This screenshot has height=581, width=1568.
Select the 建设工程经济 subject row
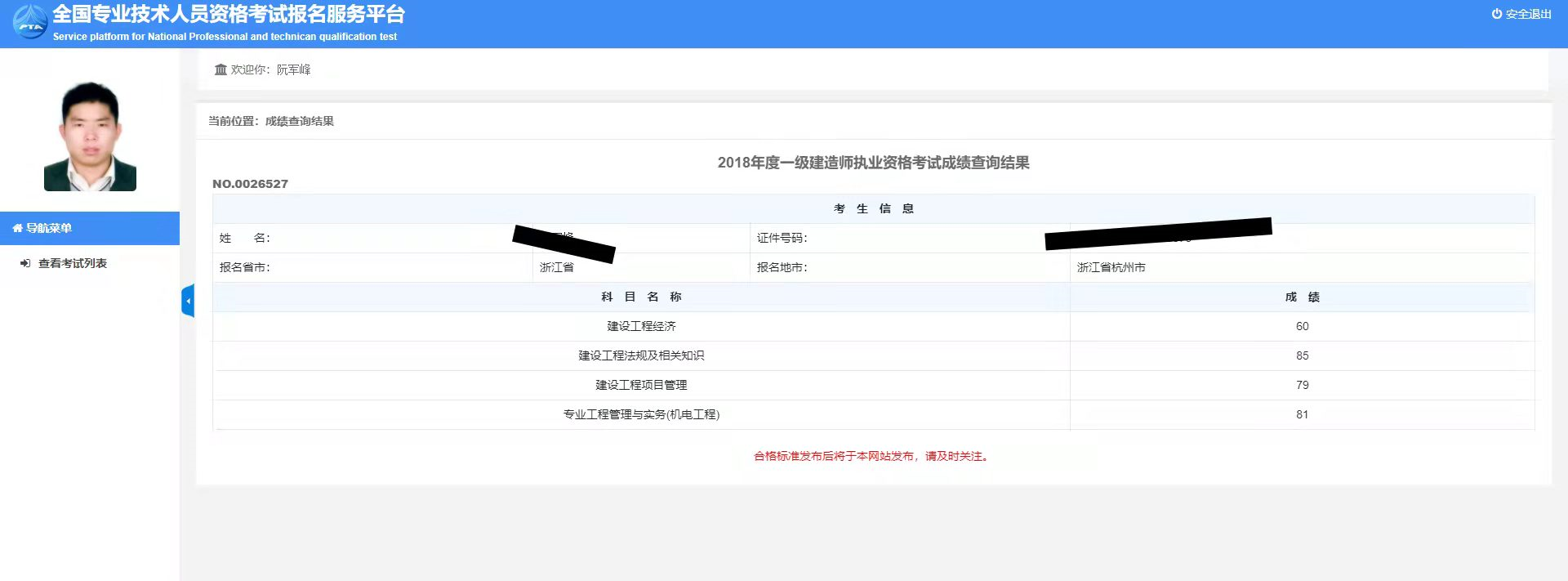pos(641,326)
